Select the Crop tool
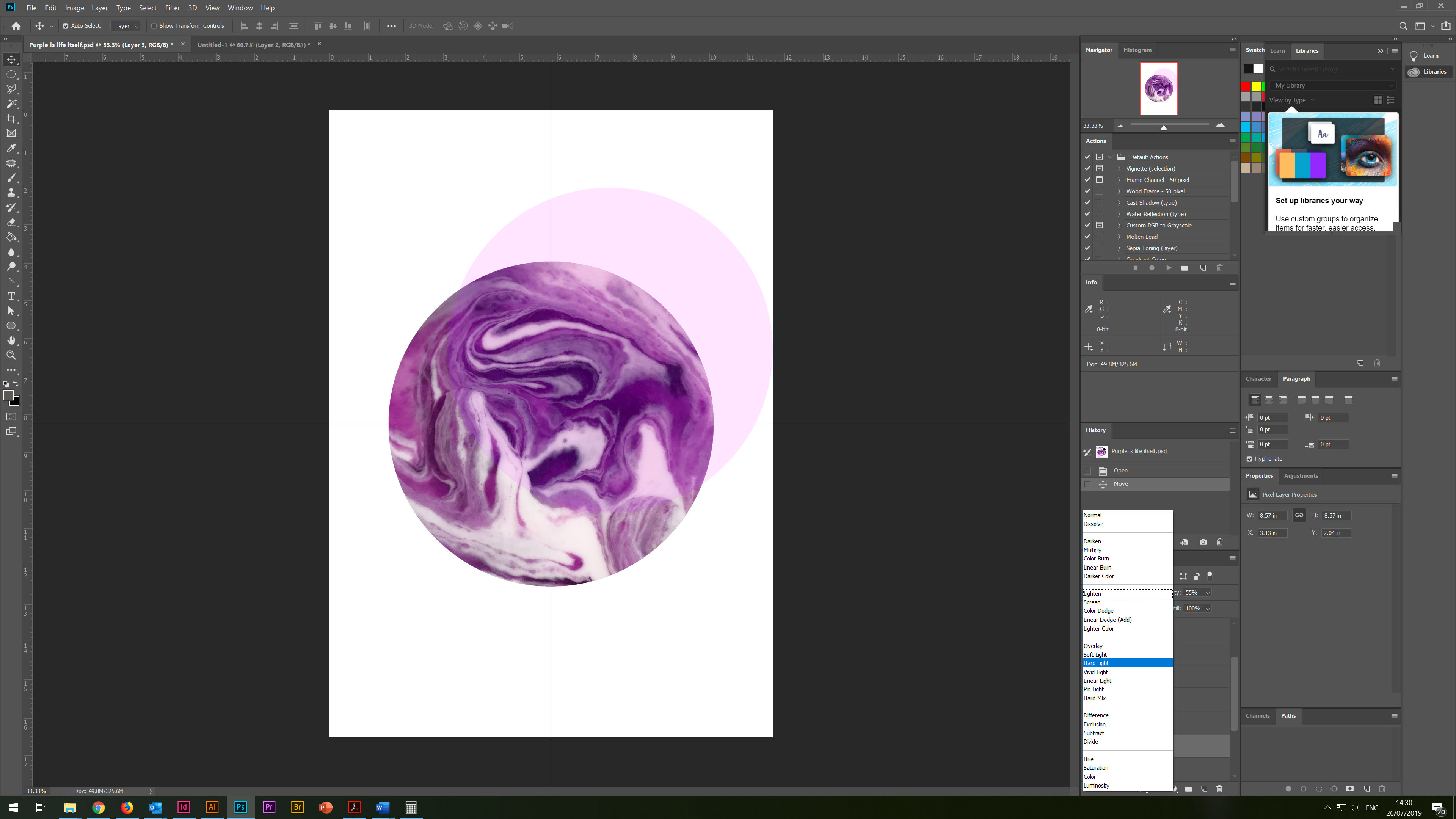Viewport: 1456px width, 819px height. (11, 119)
